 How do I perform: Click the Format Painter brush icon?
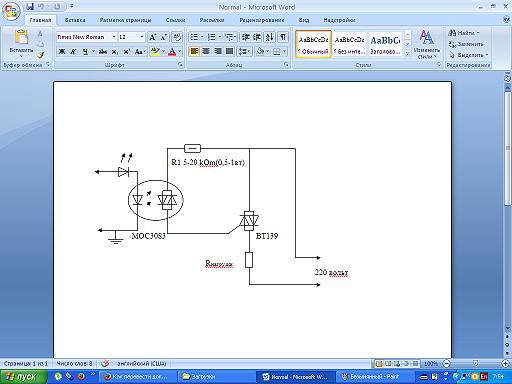click(40, 55)
